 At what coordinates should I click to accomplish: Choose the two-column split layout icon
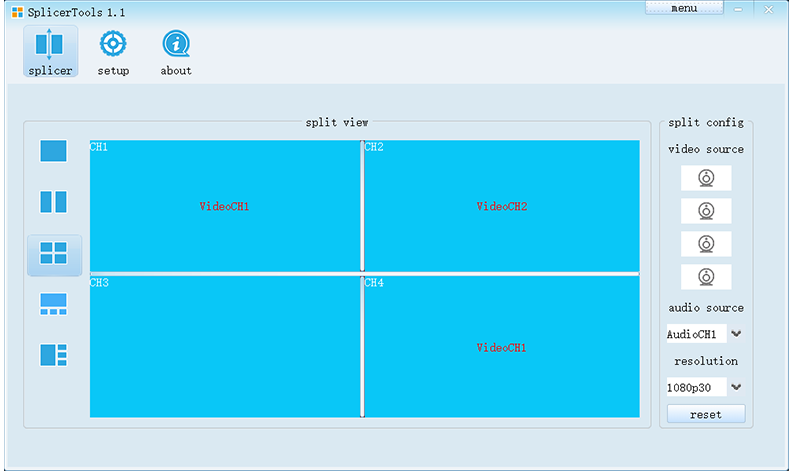(x=53, y=202)
